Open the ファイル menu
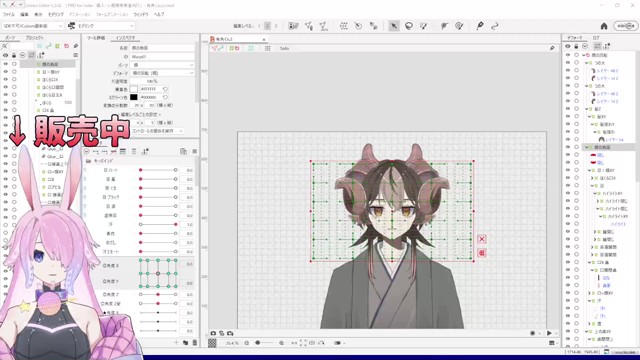 coord(9,14)
